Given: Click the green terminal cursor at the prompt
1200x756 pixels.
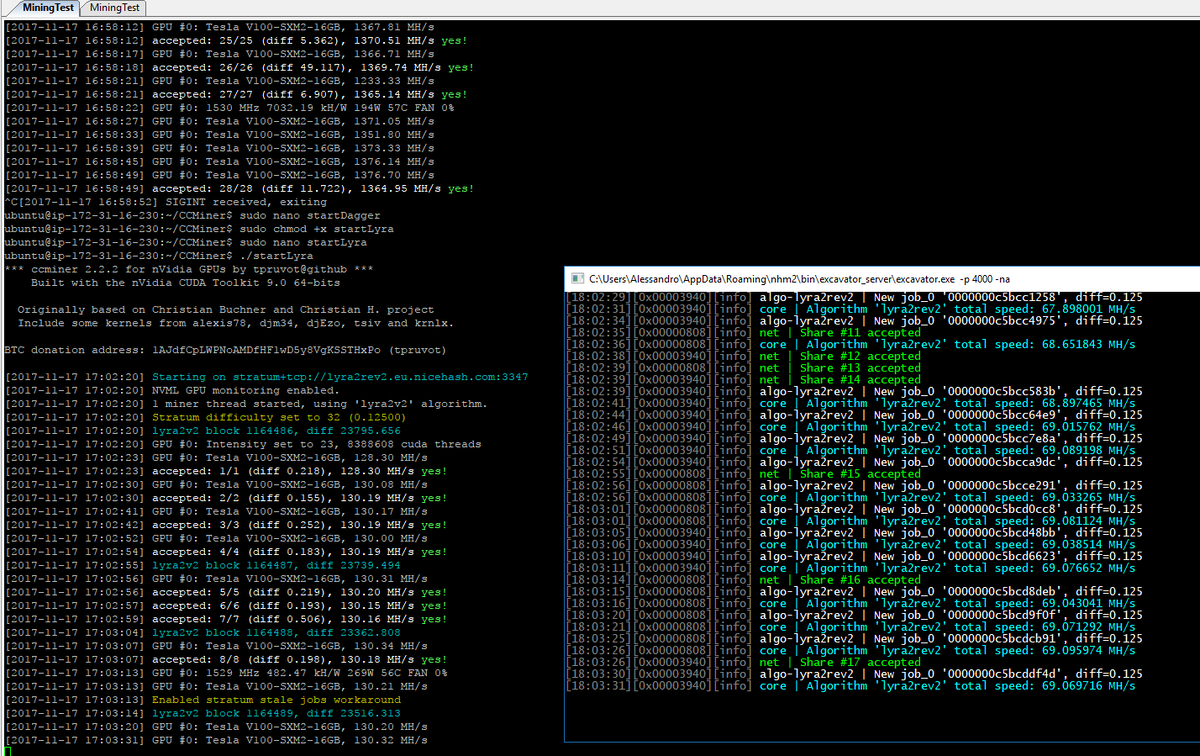Looking at the screenshot, I should click(x=7, y=752).
